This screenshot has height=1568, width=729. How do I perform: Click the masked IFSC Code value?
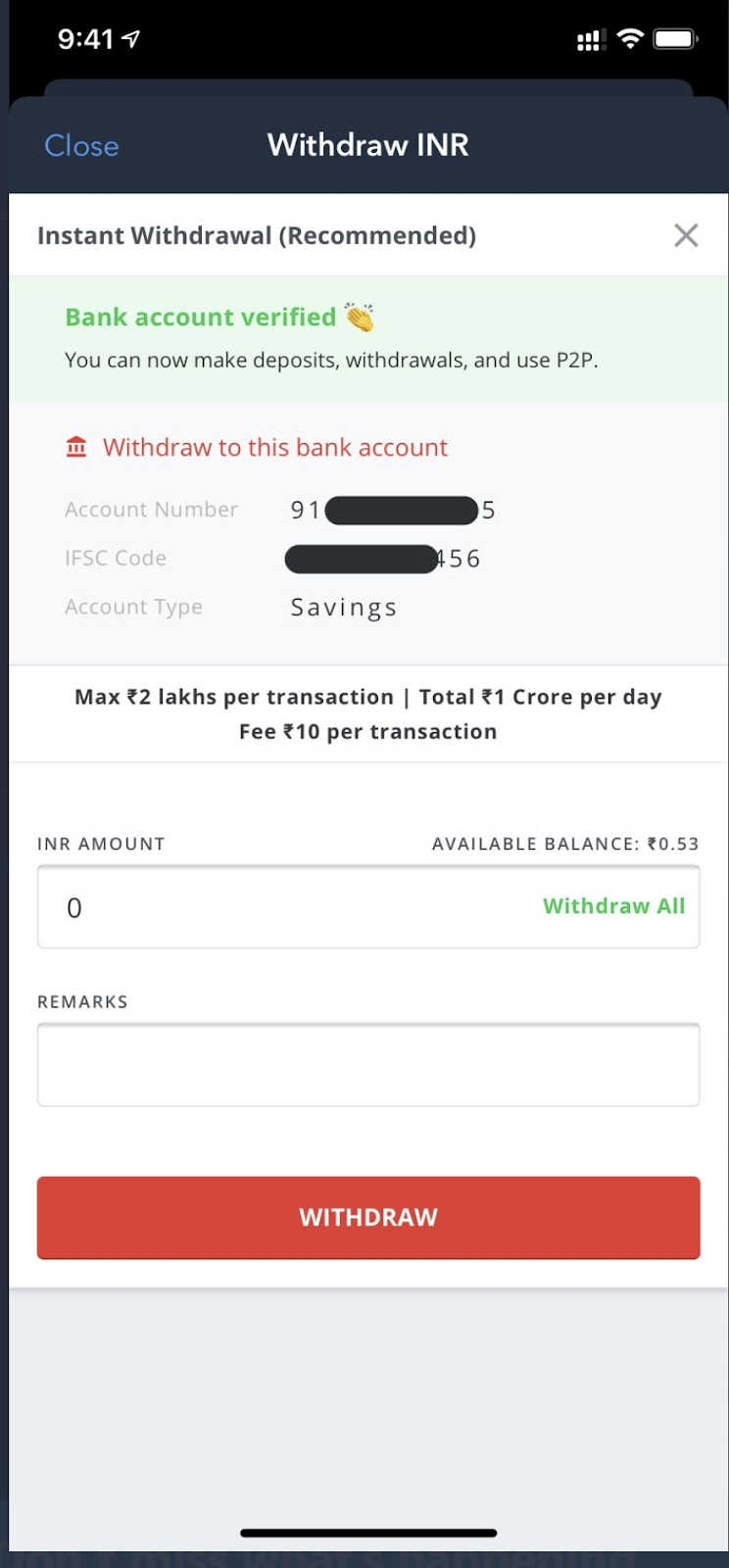383,560
